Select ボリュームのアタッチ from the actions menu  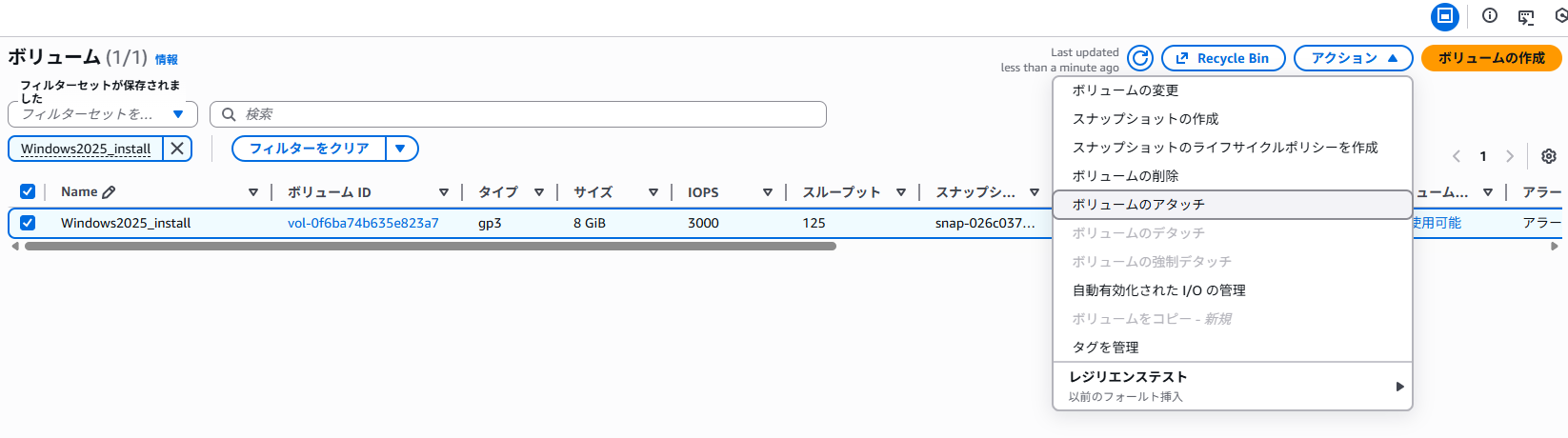click(1138, 205)
